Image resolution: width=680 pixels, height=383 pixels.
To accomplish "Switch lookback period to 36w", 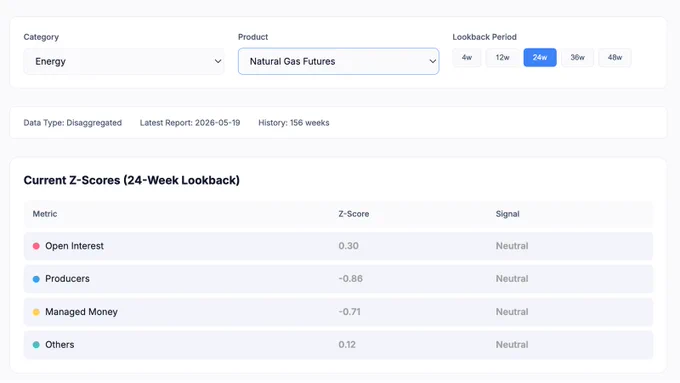I will 577,57.
